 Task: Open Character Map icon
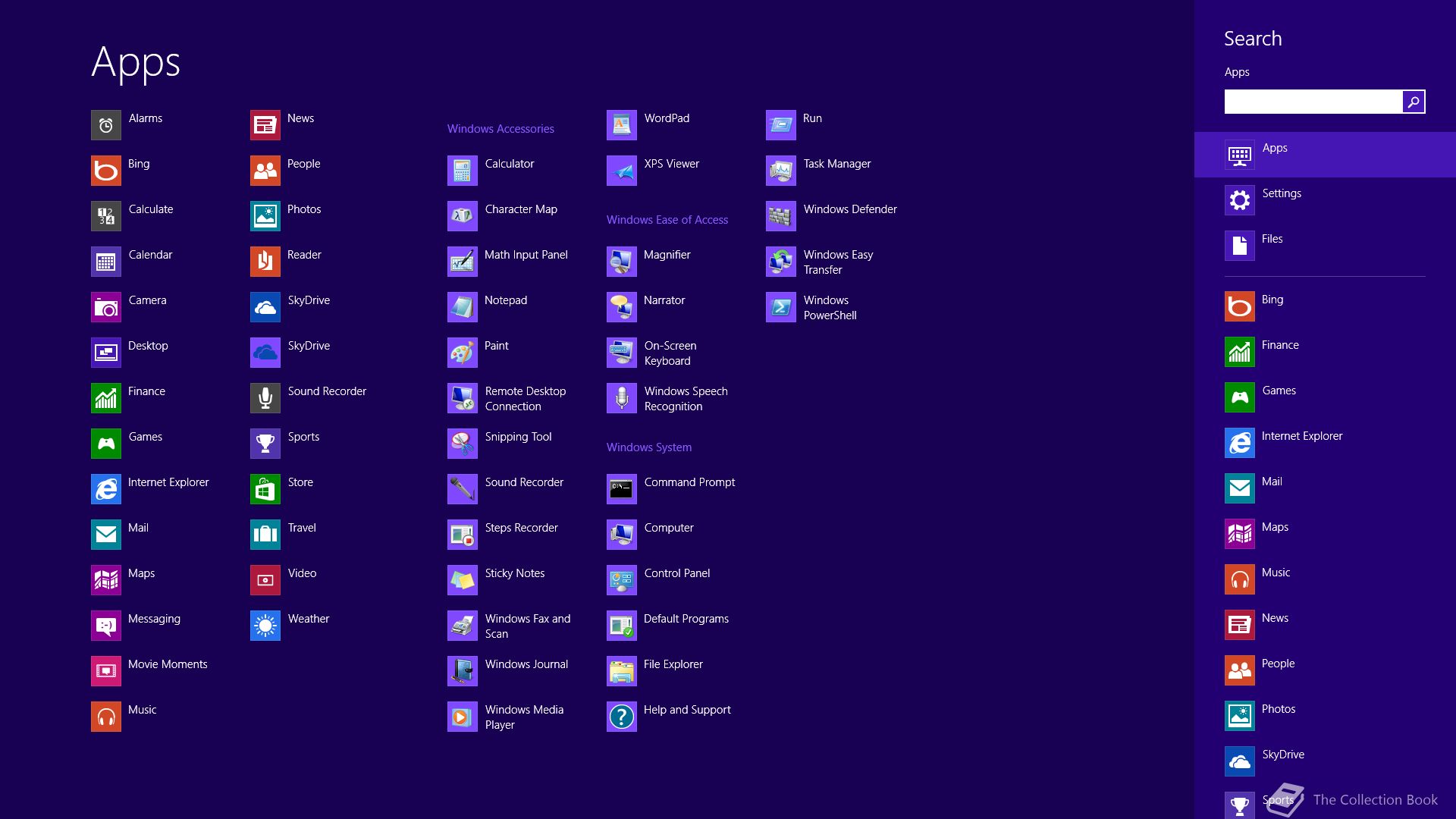click(463, 216)
